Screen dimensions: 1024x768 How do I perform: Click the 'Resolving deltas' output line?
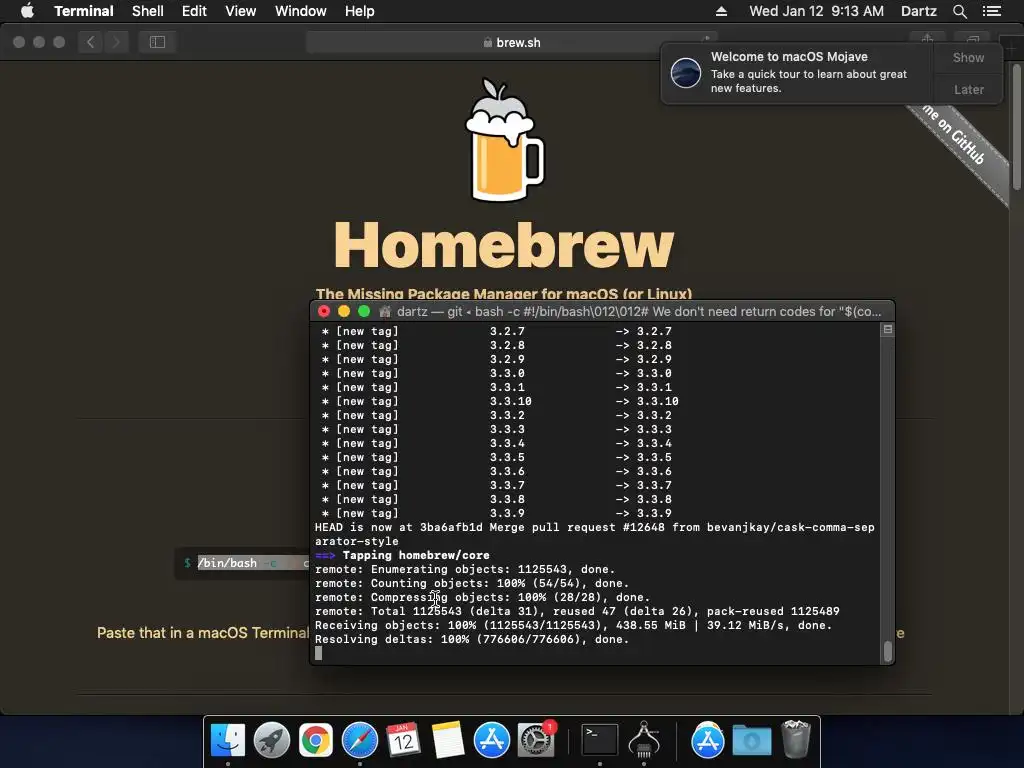click(472, 639)
